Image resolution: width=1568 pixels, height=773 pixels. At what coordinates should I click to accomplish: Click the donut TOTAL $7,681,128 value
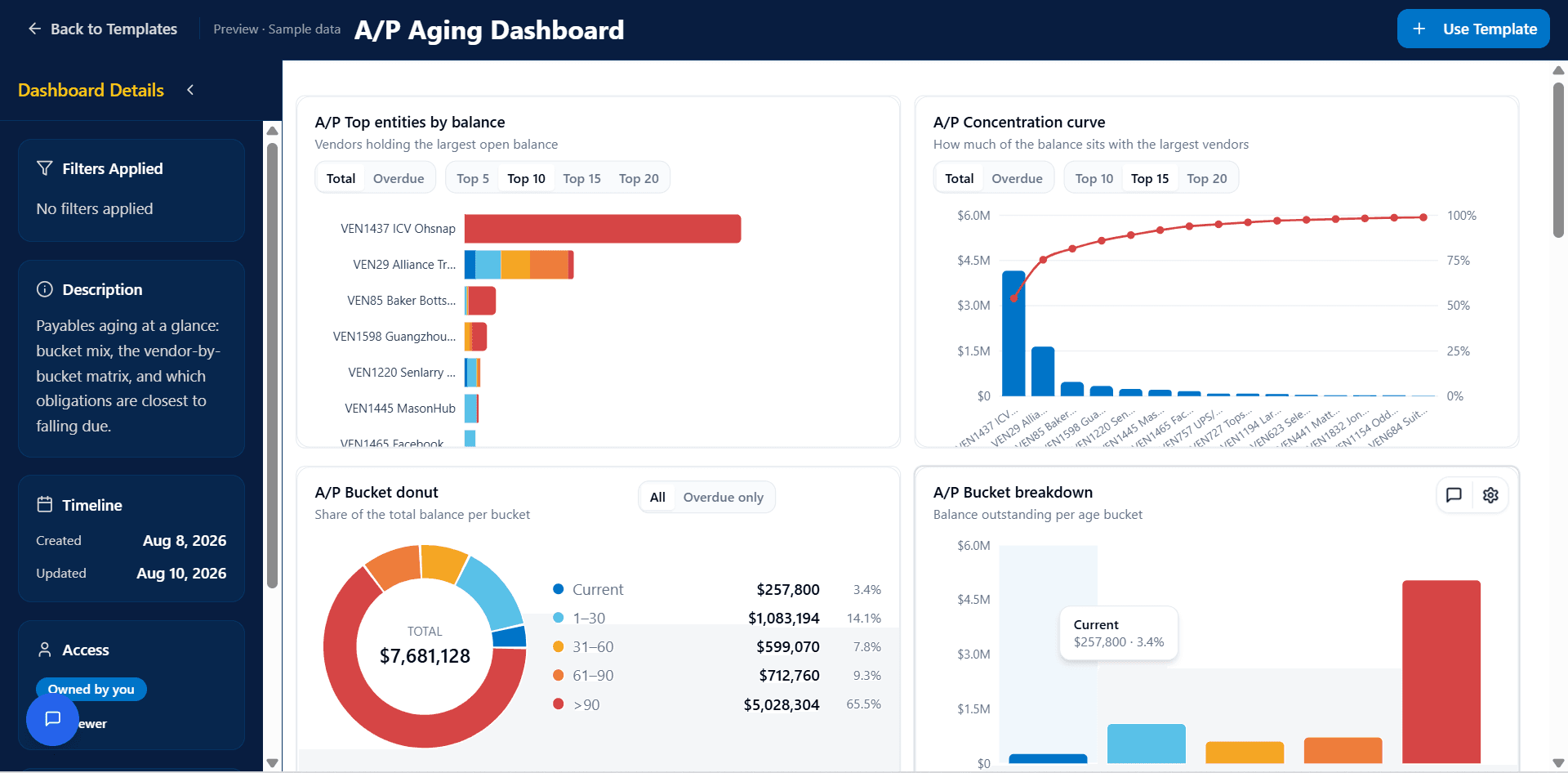[425, 655]
